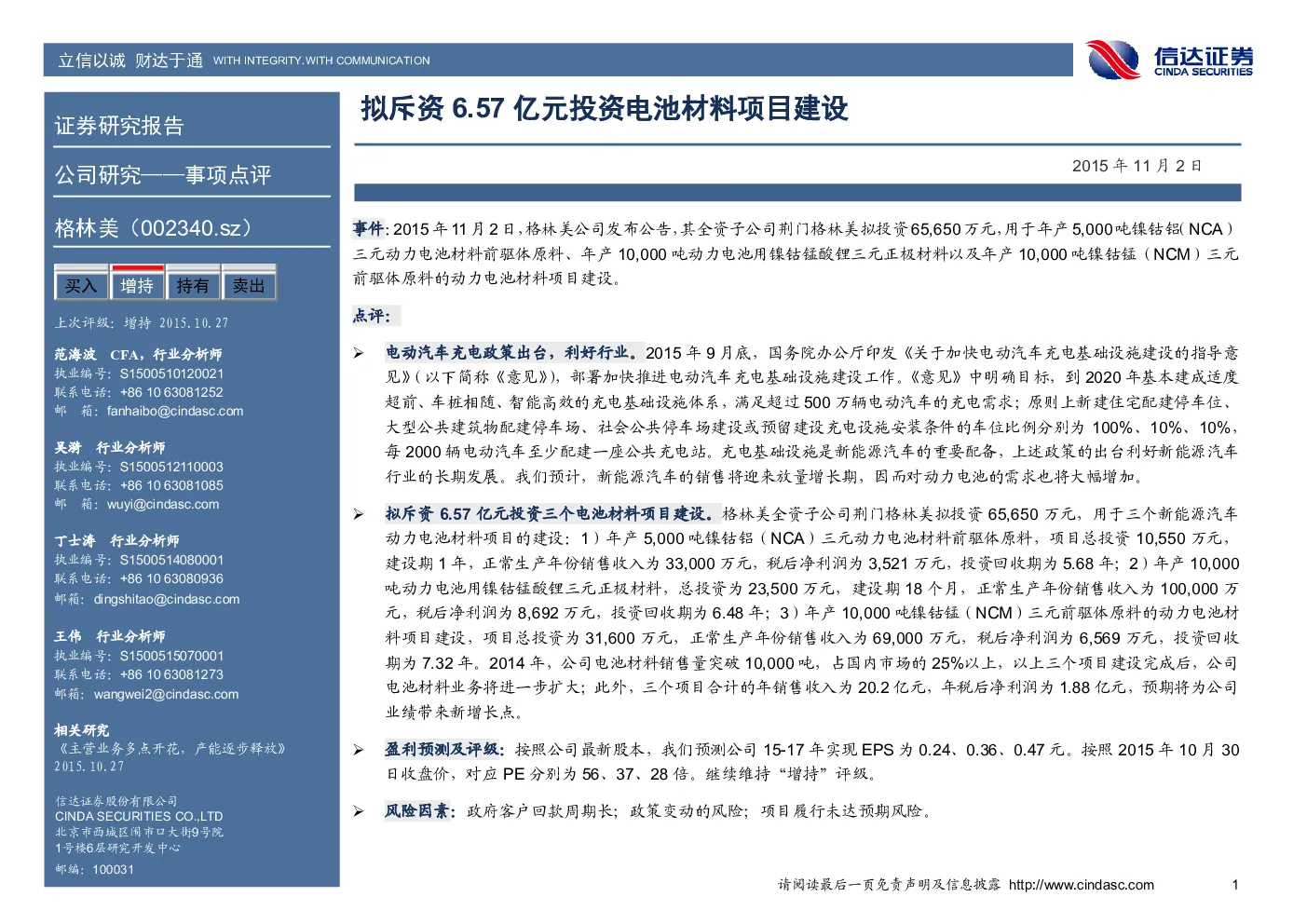Image resolution: width=1307 pixels, height=924 pixels.
Task: Click analyst name 吴漪 行业分析师
Action: tap(110, 447)
